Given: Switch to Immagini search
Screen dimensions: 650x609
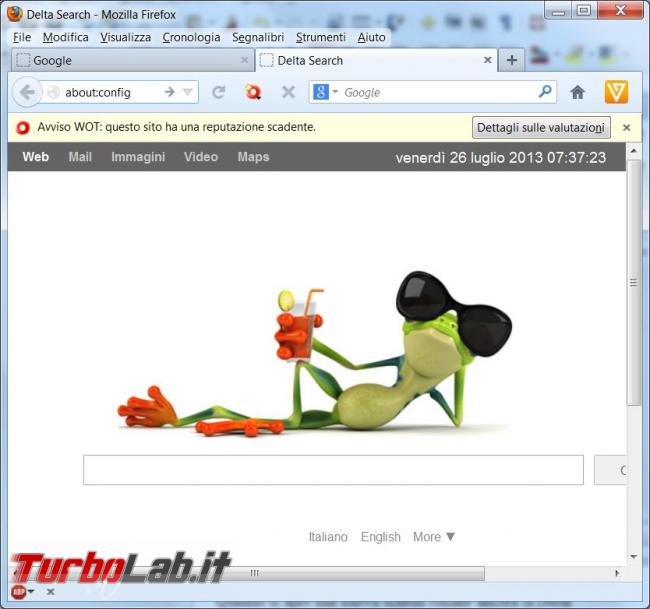Looking at the screenshot, I should click(138, 157).
